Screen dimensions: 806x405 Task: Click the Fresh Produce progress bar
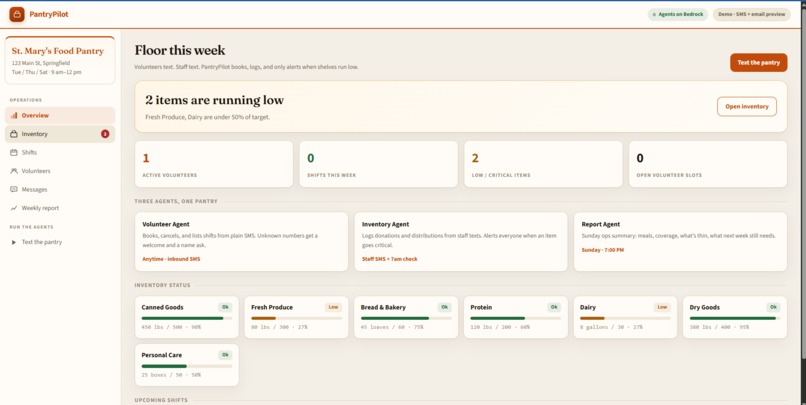tap(296, 318)
